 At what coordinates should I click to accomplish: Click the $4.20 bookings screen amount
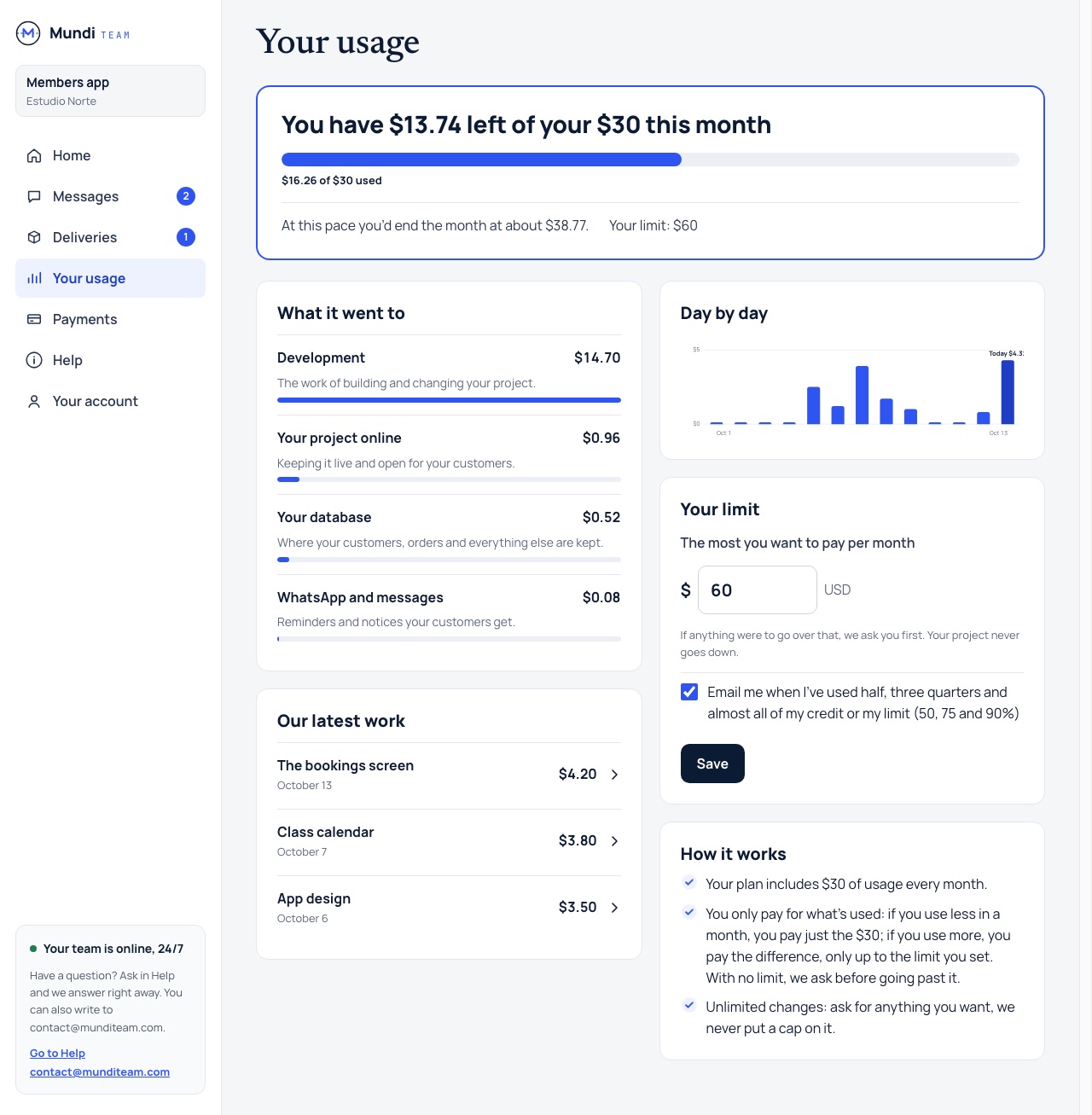578,774
